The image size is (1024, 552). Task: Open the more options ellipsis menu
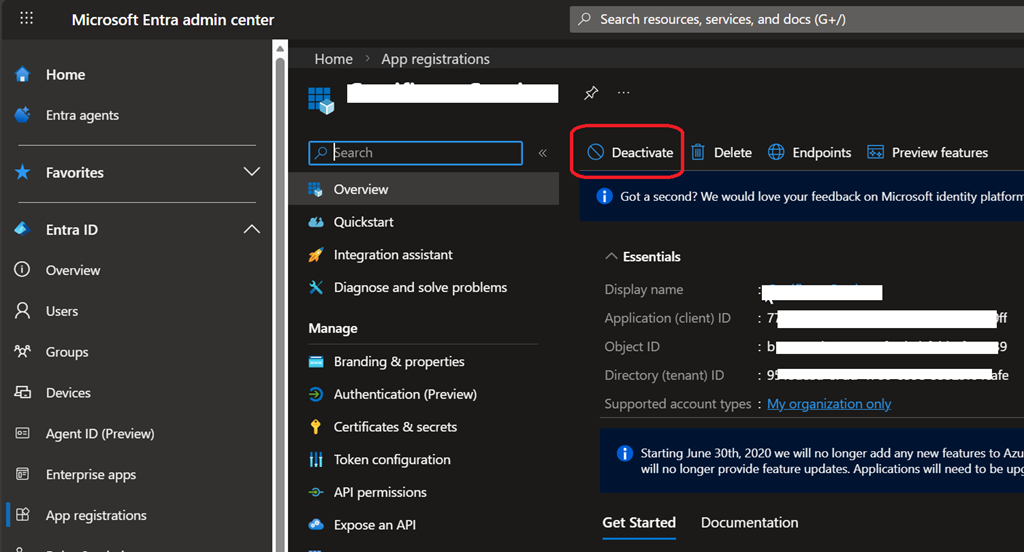[624, 93]
